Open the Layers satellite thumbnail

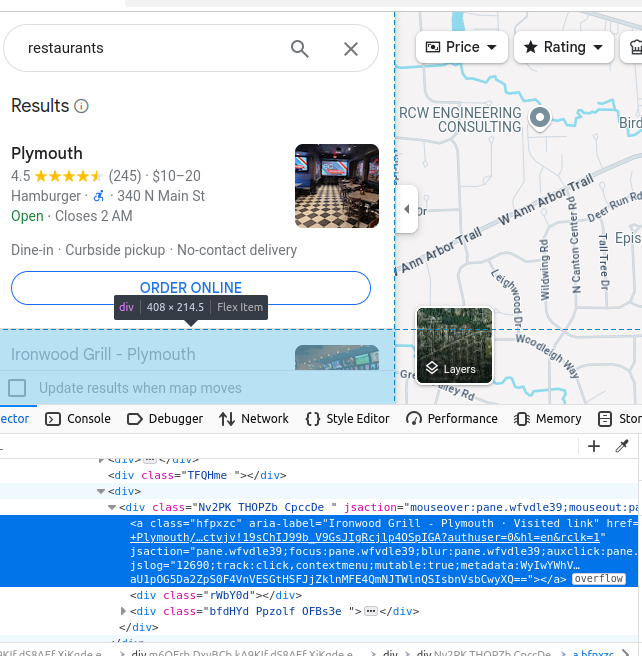[x=455, y=346]
